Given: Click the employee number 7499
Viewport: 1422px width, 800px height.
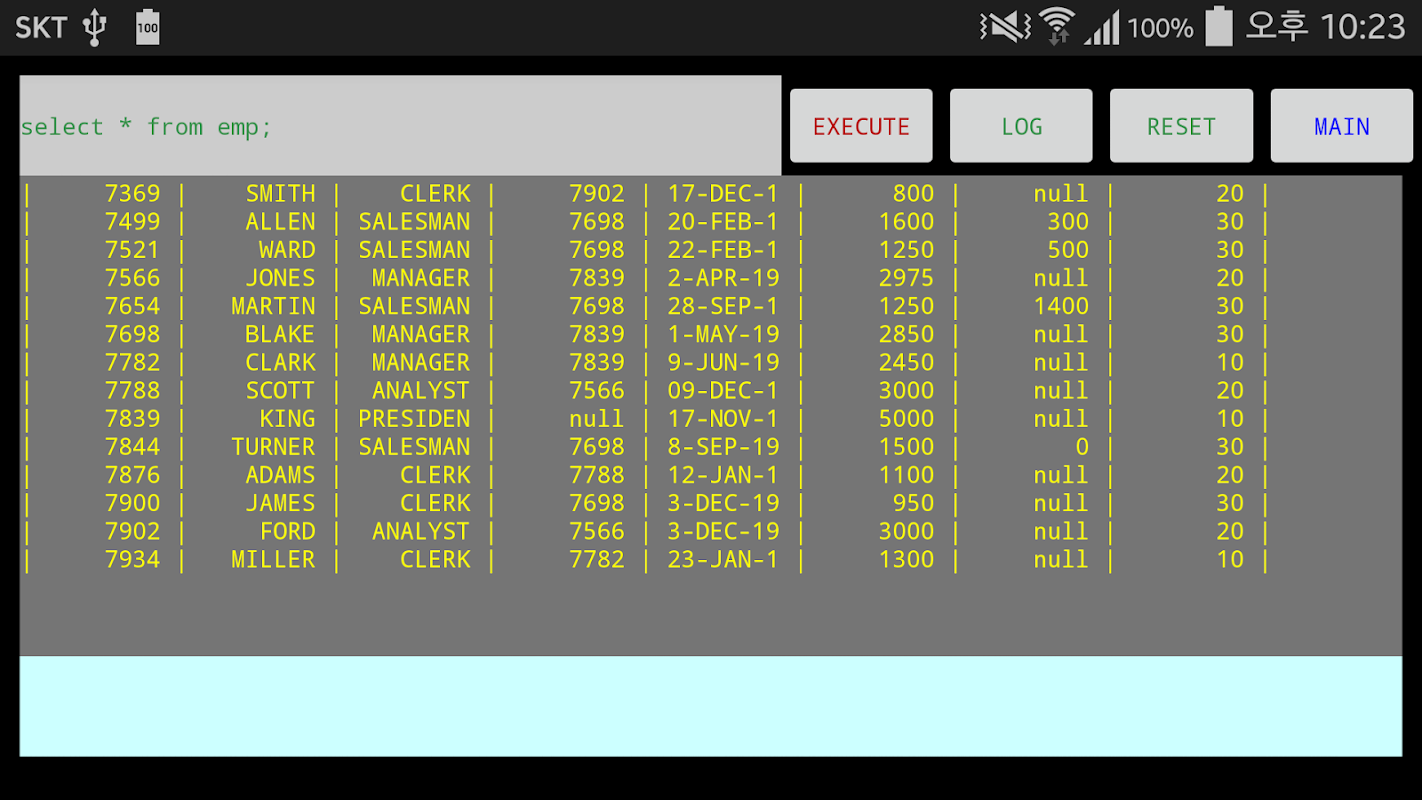Looking at the screenshot, I should 132,222.
